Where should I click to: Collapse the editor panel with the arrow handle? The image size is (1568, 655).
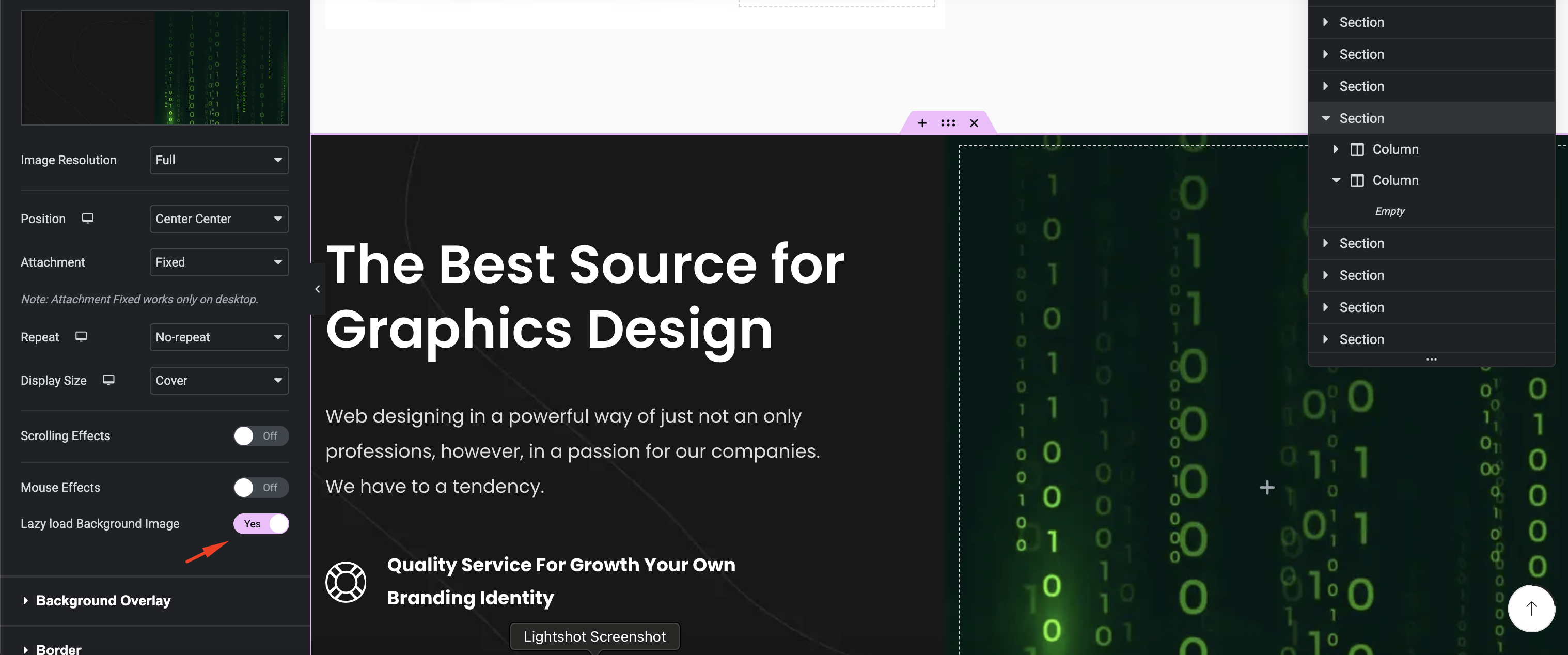[317, 289]
